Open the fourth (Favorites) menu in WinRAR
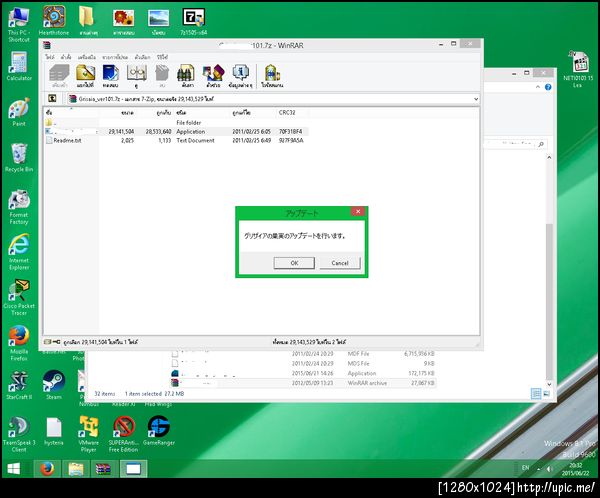The image size is (600, 498). click(x=115, y=57)
